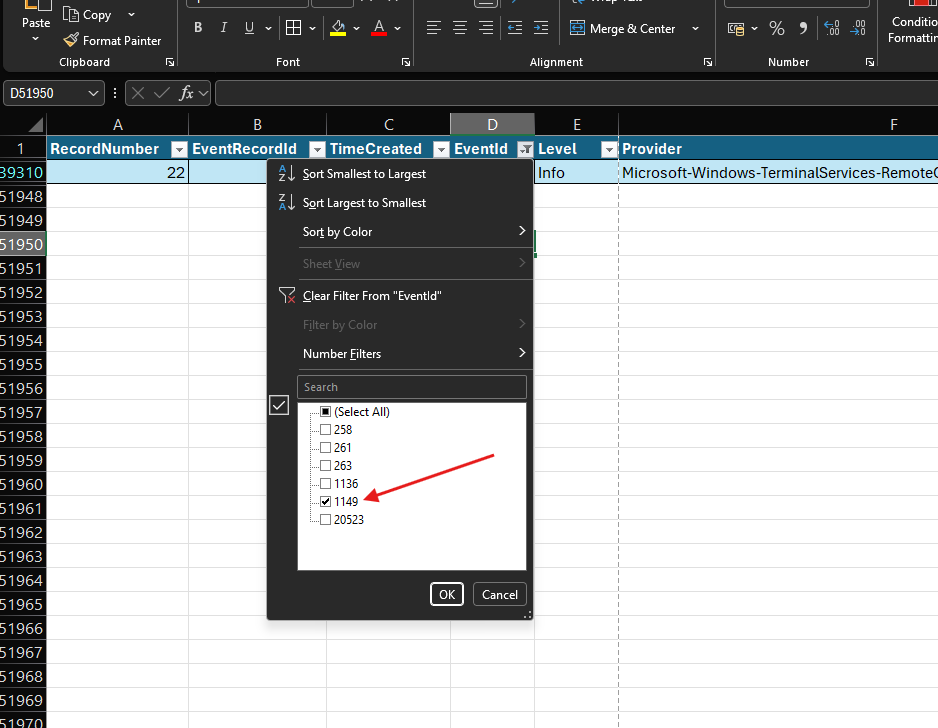Activate the Format Painter brush
The width and height of the screenshot is (938, 728).
(71, 40)
